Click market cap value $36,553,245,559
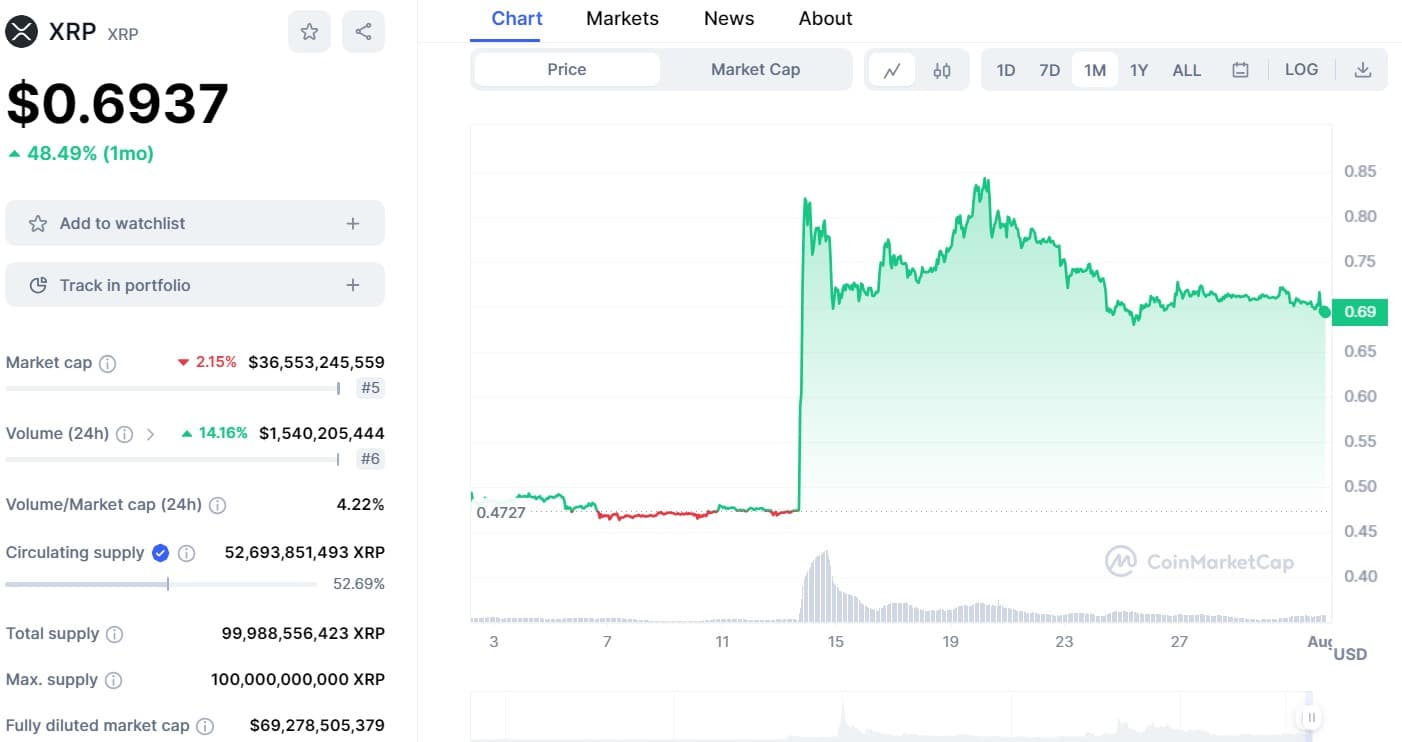Screen dimensions: 1402x742 316,362
